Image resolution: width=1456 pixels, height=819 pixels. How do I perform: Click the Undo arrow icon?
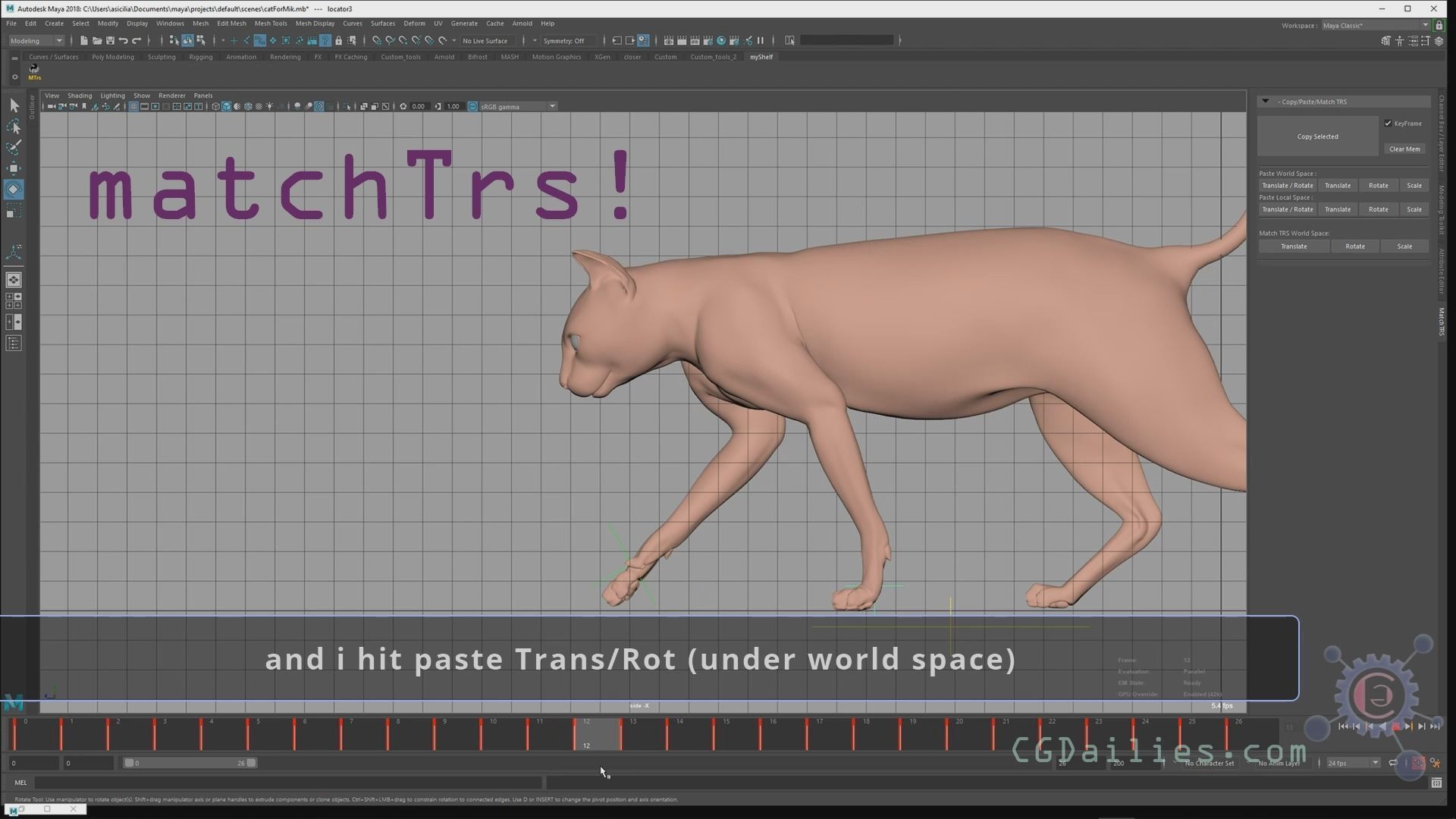123,40
